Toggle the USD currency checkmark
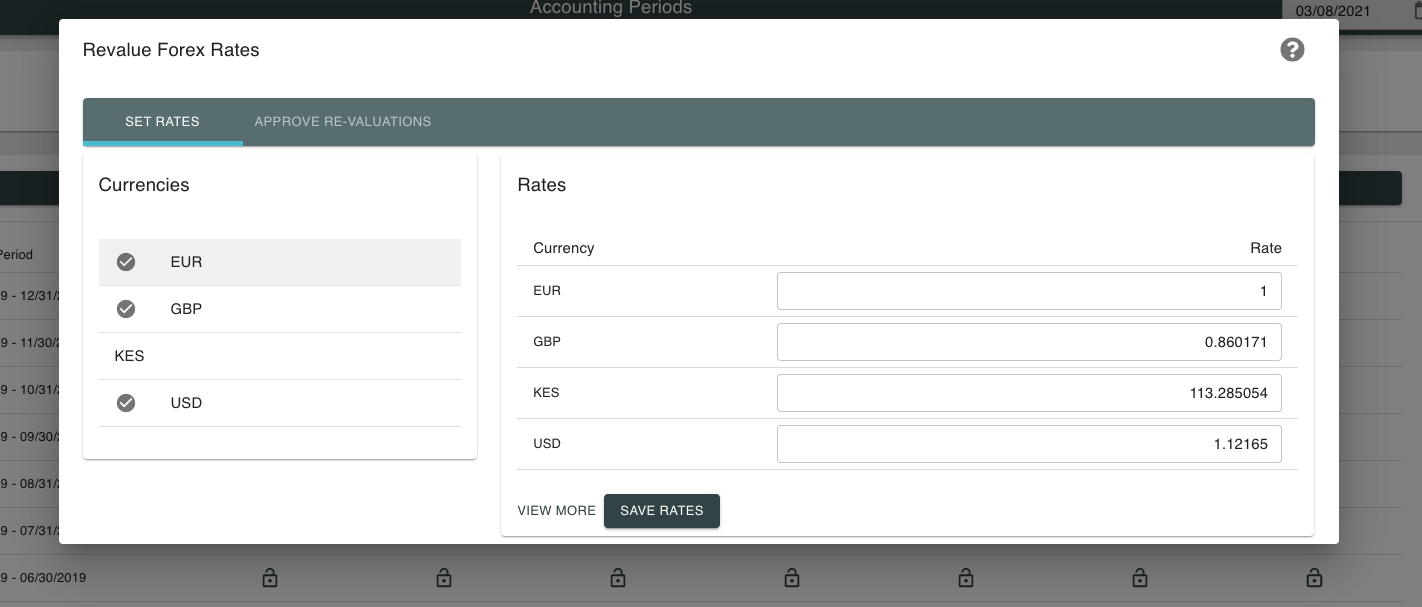The height and width of the screenshot is (607, 1422). coord(125,403)
